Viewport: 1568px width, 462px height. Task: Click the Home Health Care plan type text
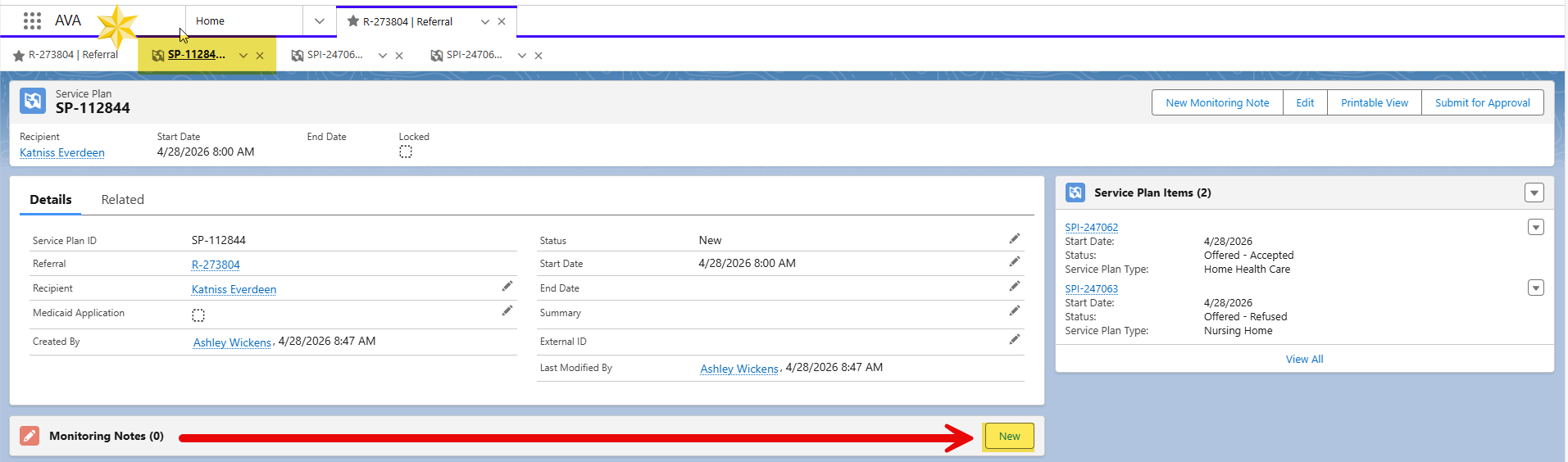(x=1247, y=269)
